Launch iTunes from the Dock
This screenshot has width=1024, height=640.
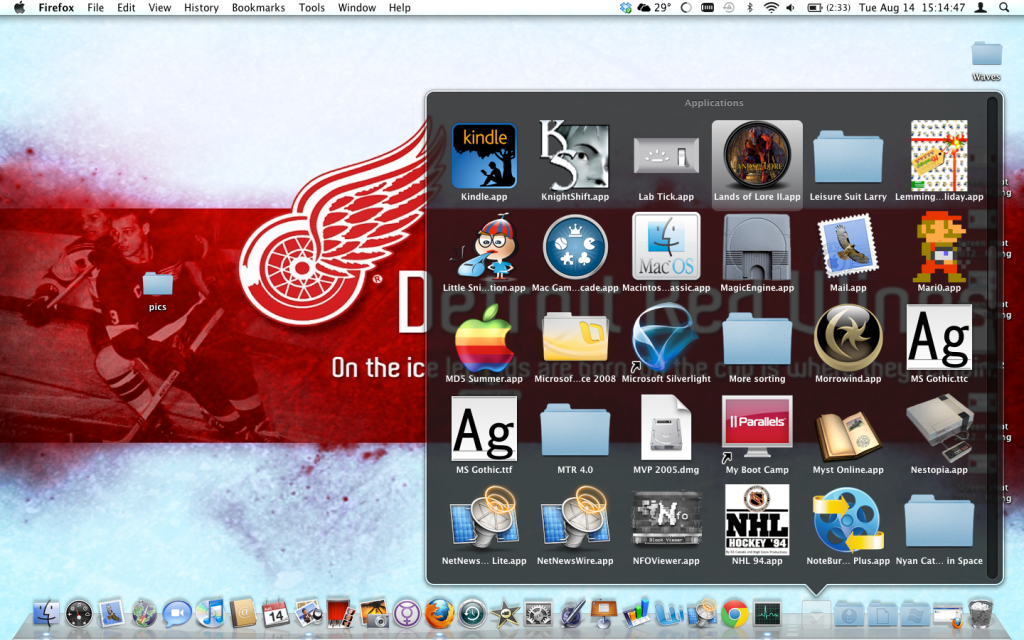tap(210, 614)
